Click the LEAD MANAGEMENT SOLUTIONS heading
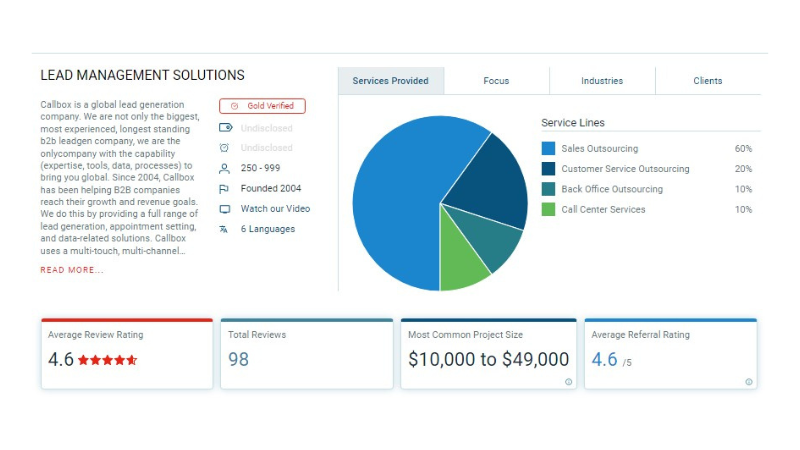Viewport: 800px width, 450px height. [x=142, y=76]
